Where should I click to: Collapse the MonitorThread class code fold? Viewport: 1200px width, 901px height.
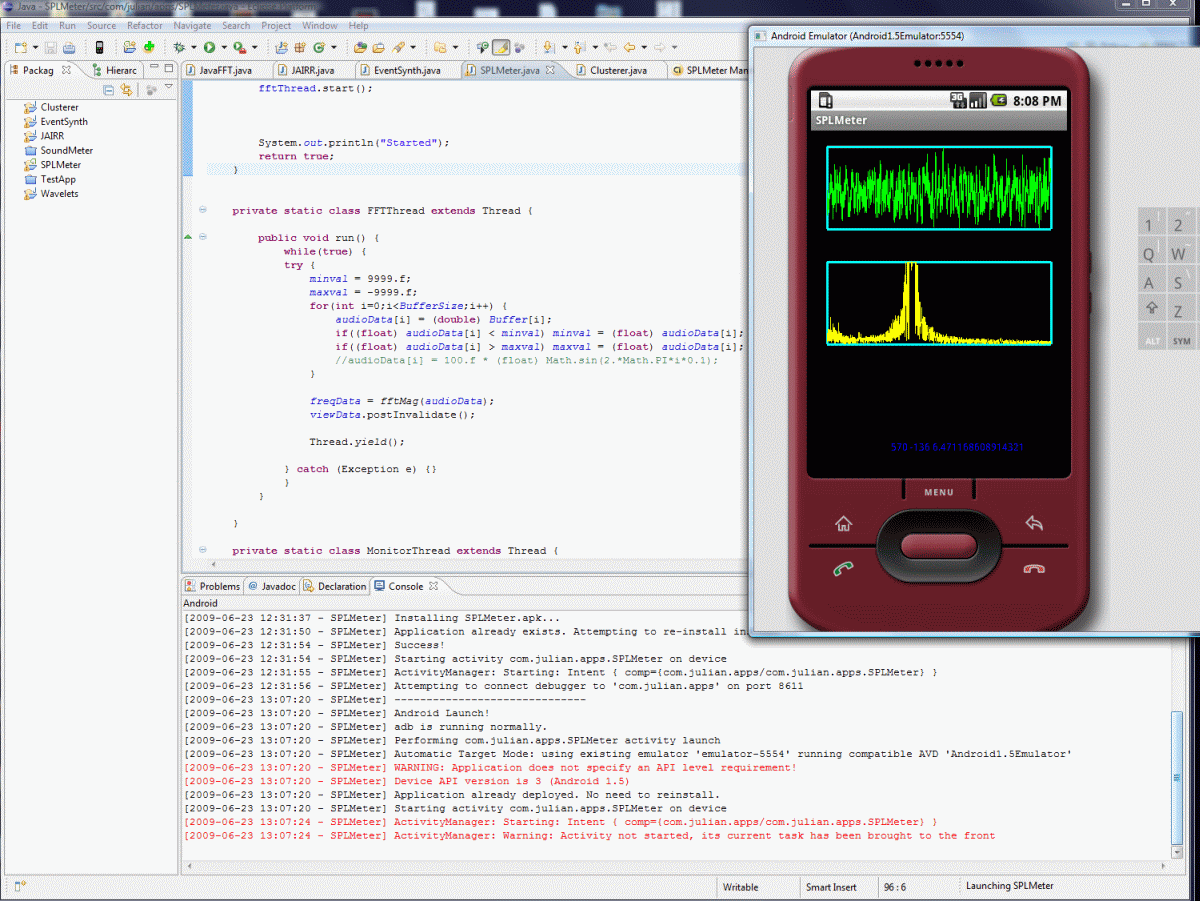pos(203,550)
